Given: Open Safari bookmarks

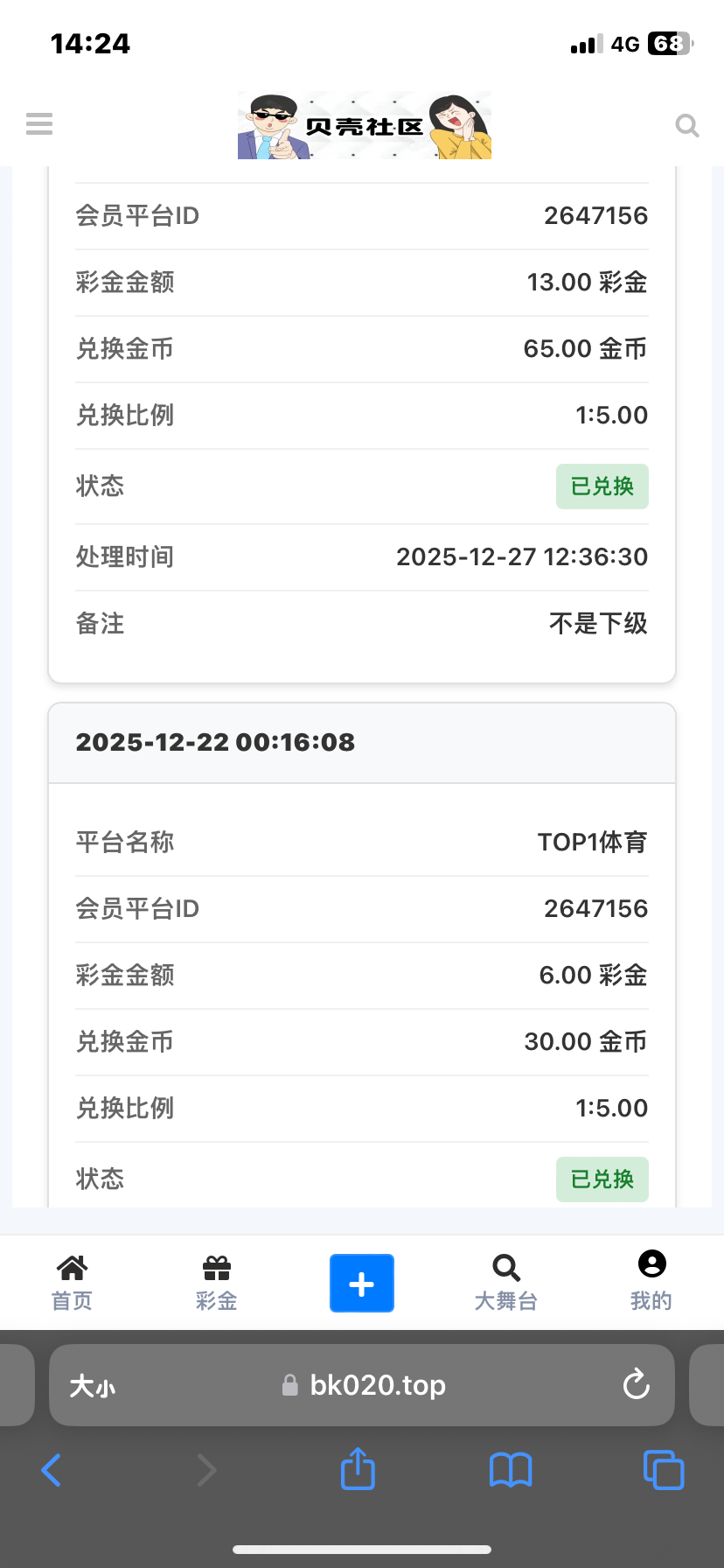Looking at the screenshot, I should [511, 1470].
